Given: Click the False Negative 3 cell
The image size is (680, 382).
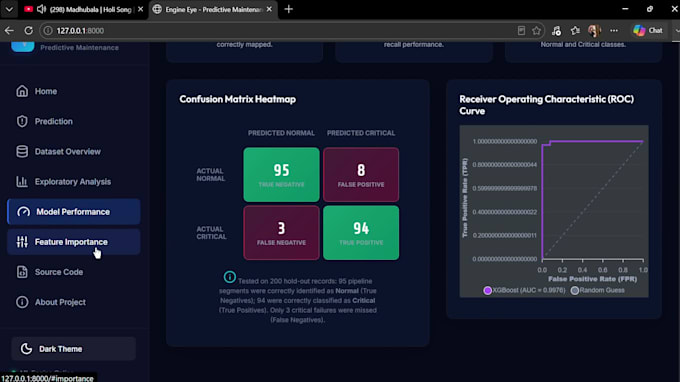Looking at the screenshot, I should [281, 233].
